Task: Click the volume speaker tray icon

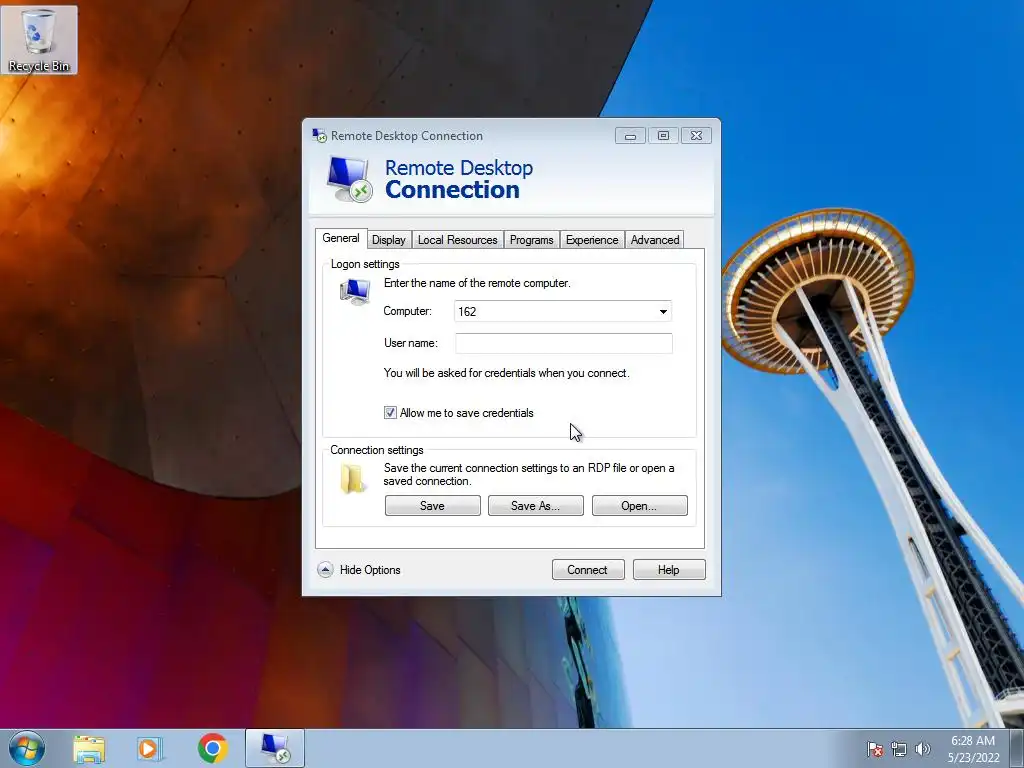Action: (x=923, y=749)
